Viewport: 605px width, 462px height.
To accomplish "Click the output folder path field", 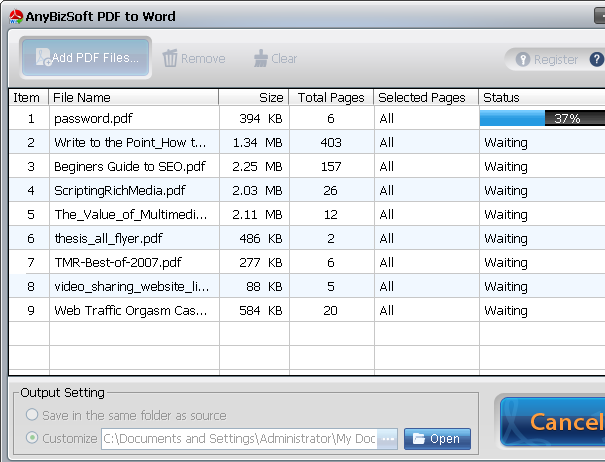I will coord(239,439).
